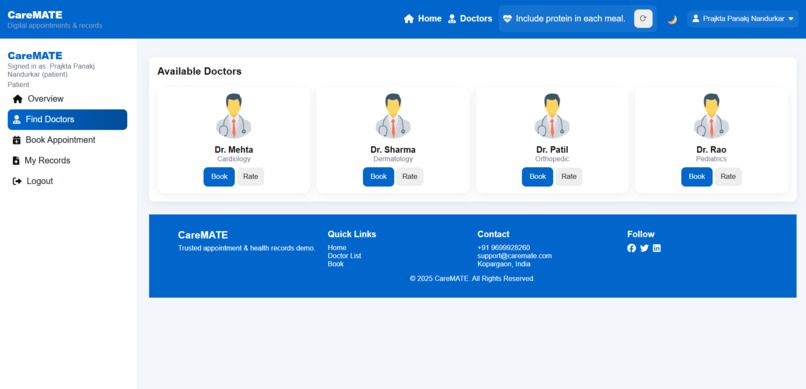Click the Kopargaon, India address text
The width and height of the screenshot is (806, 389).
(504, 264)
